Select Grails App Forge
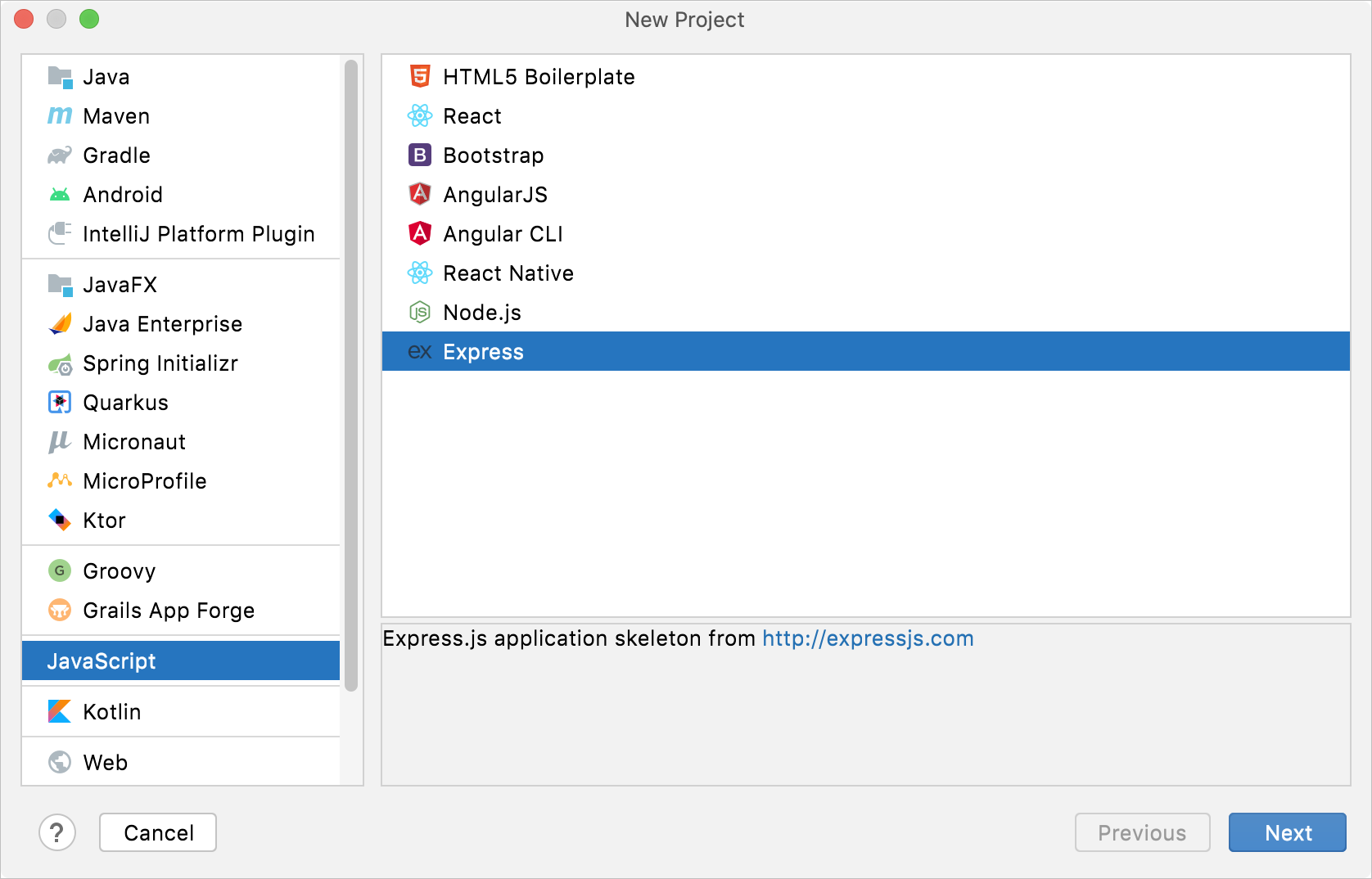 click(x=181, y=611)
